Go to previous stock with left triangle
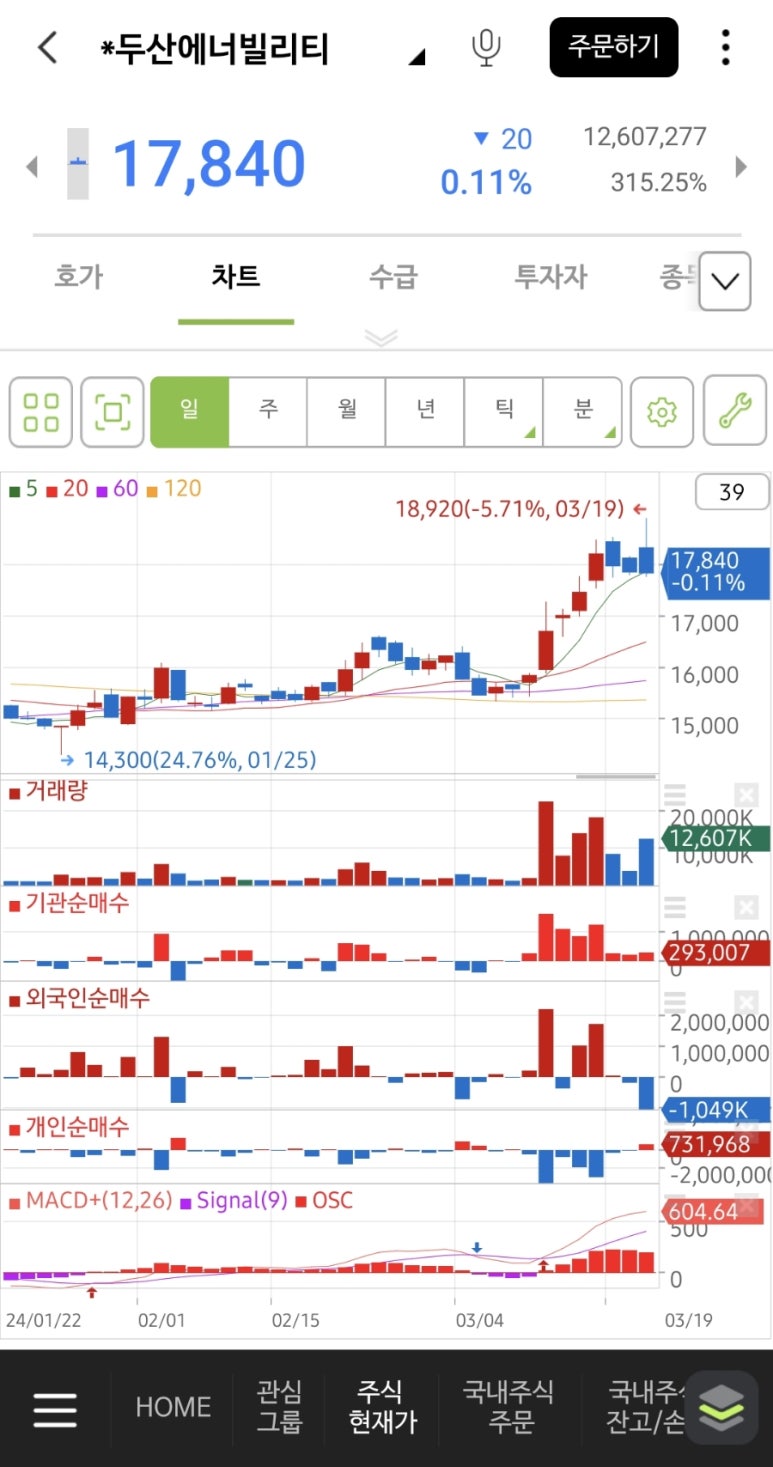The width and height of the screenshot is (773, 1467). pyautogui.click(x=31, y=166)
